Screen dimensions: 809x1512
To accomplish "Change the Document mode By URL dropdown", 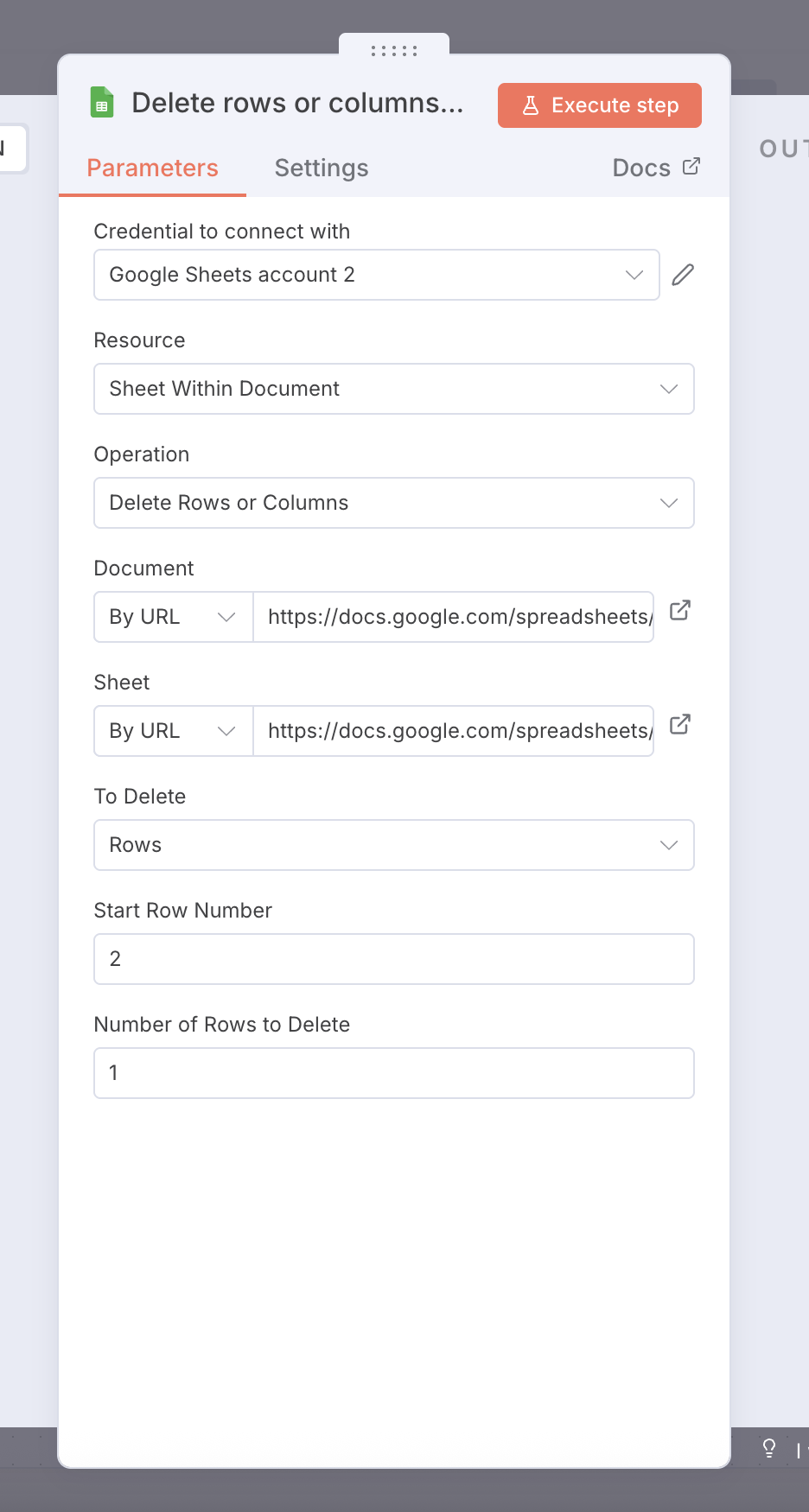I will [174, 617].
